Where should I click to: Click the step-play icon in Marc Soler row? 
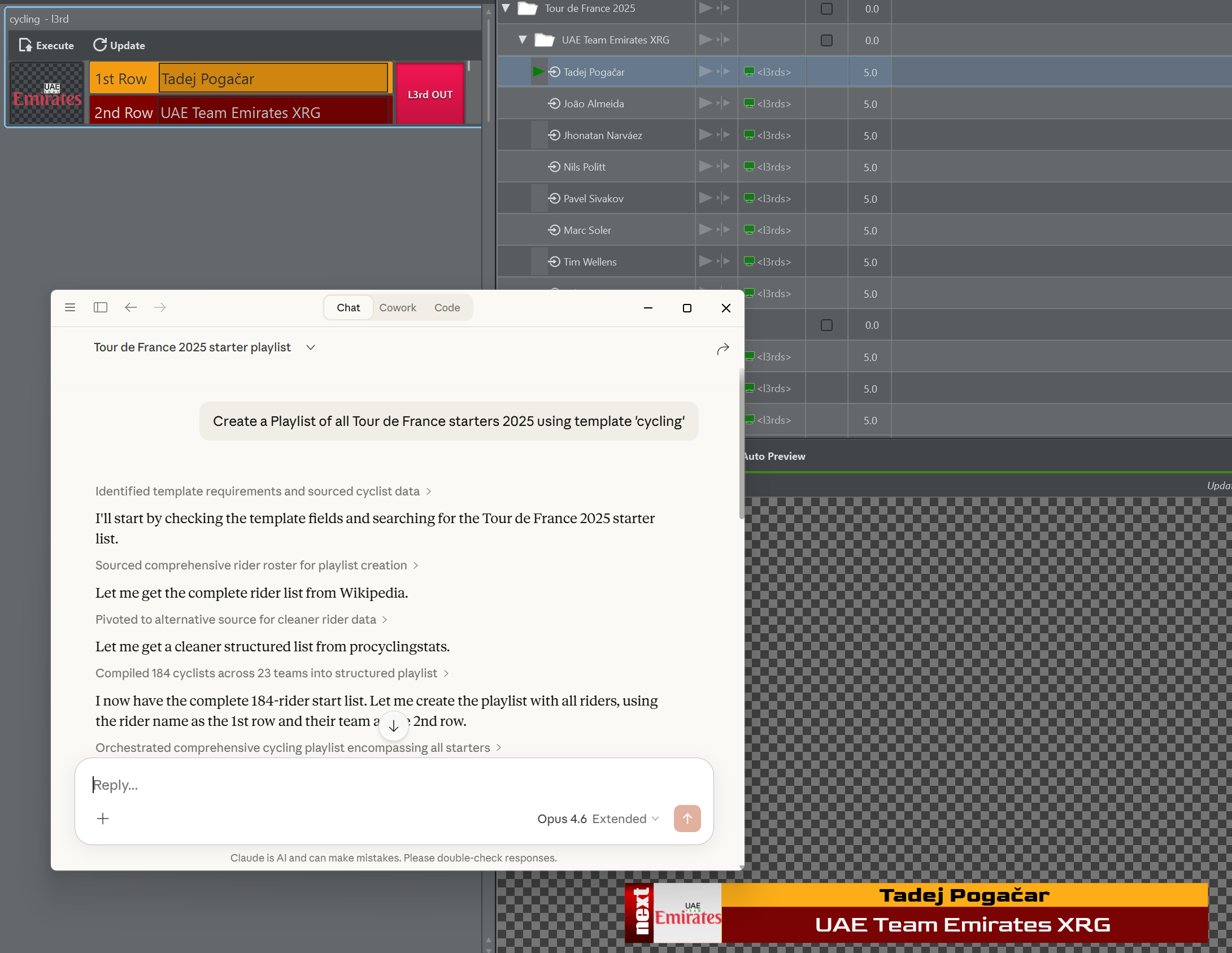coord(724,230)
